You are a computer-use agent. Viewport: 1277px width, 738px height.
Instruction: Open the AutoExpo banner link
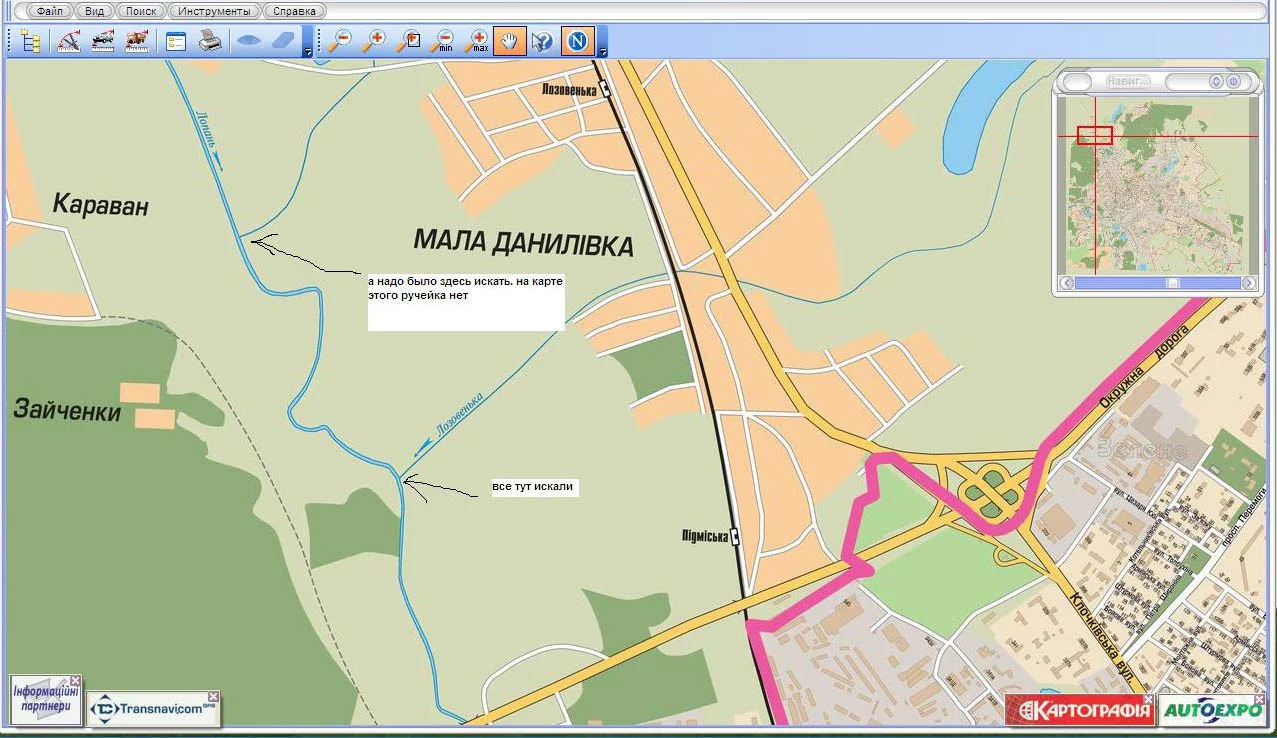(x=1213, y=710)
